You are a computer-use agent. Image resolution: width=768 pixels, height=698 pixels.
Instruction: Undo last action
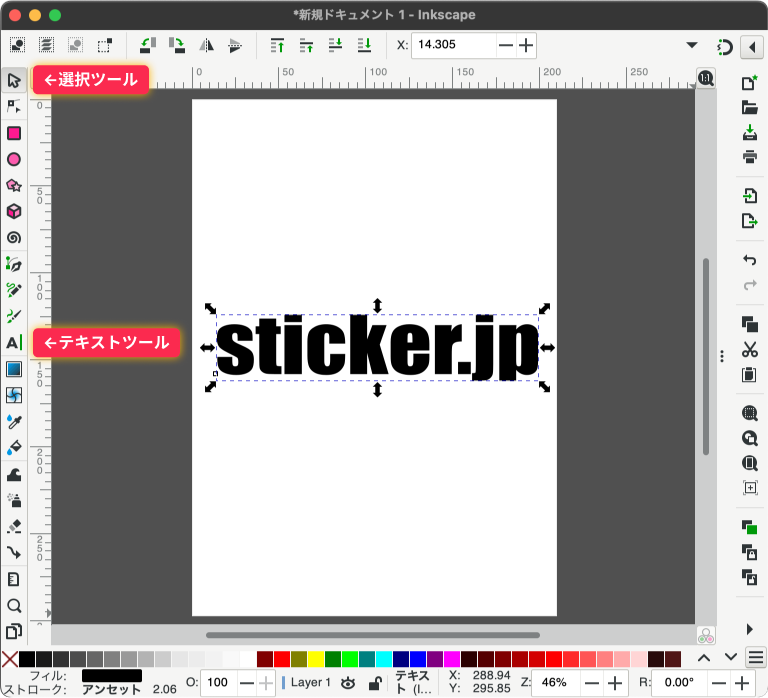point(749,260)
